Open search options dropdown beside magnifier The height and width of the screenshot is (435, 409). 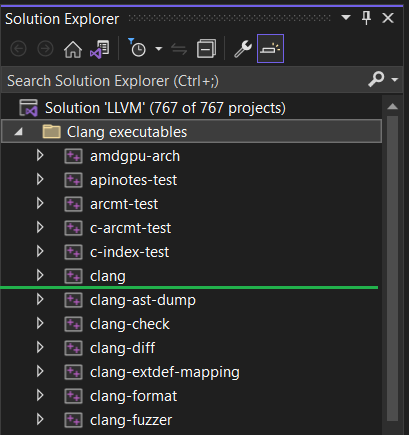pyautogui.click(x=395, y=80)
